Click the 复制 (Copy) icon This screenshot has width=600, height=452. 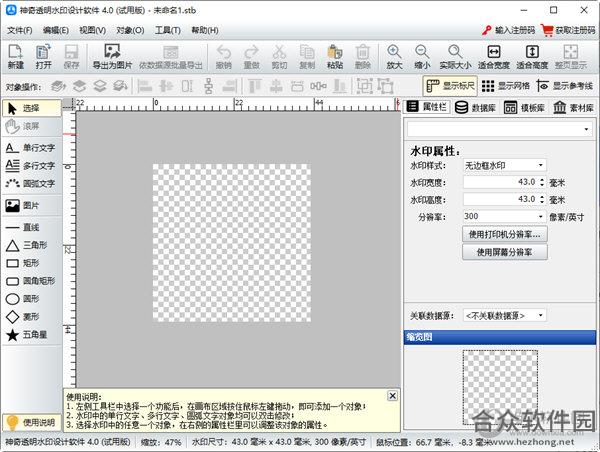tap(307, 57)
